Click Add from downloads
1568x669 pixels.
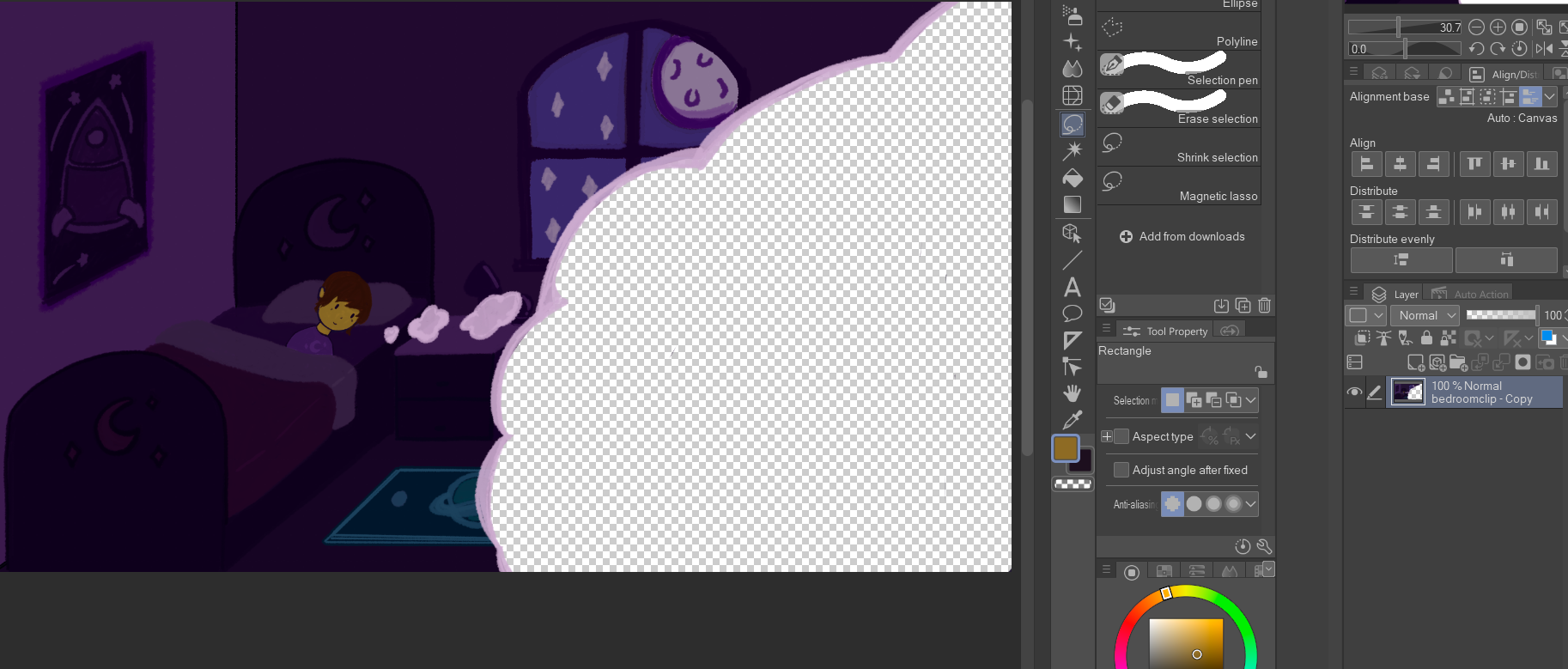[x=1182, y=236]
